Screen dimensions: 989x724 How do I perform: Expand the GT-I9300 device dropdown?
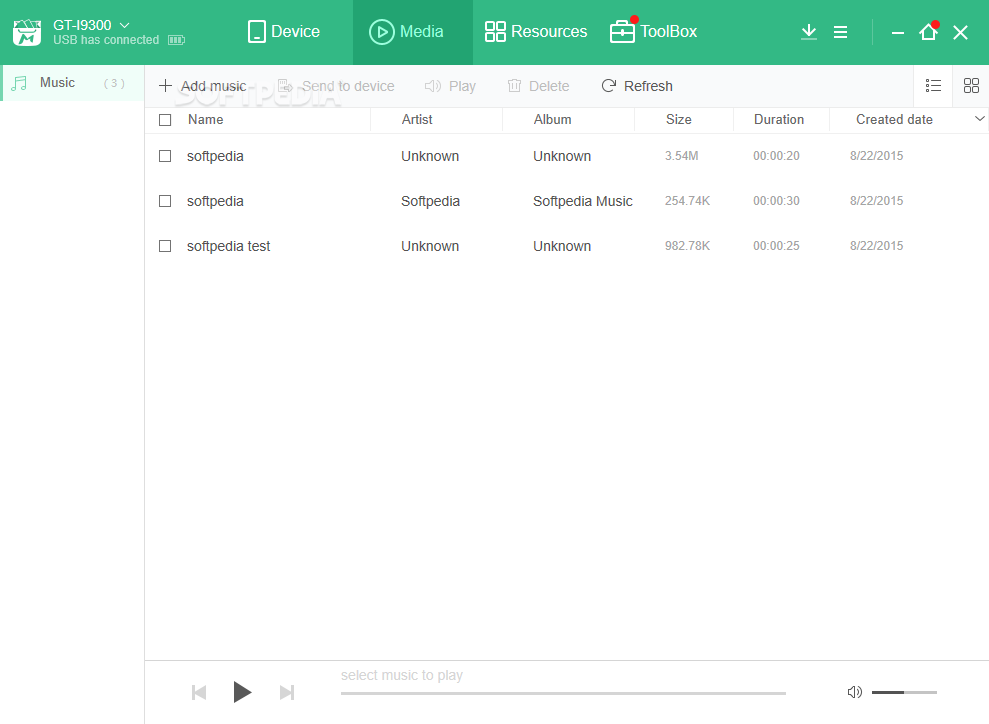124,25
